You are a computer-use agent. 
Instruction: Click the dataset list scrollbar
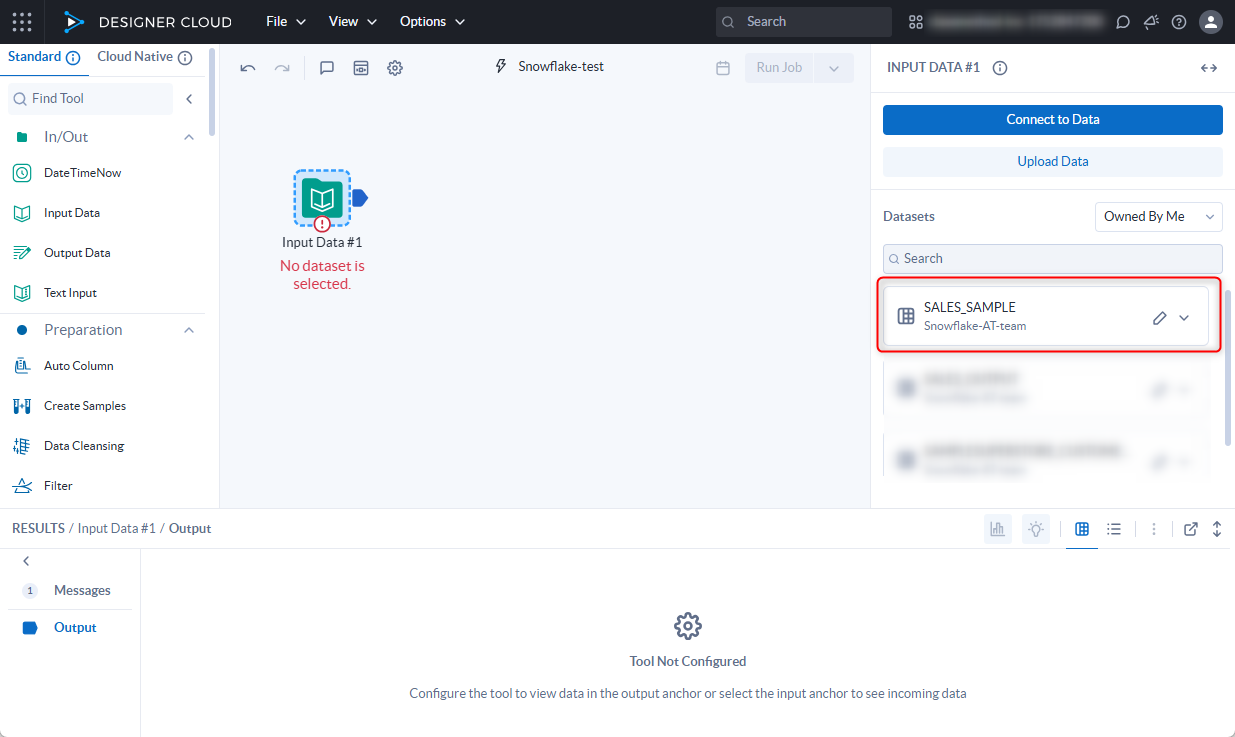point(1229,368)
